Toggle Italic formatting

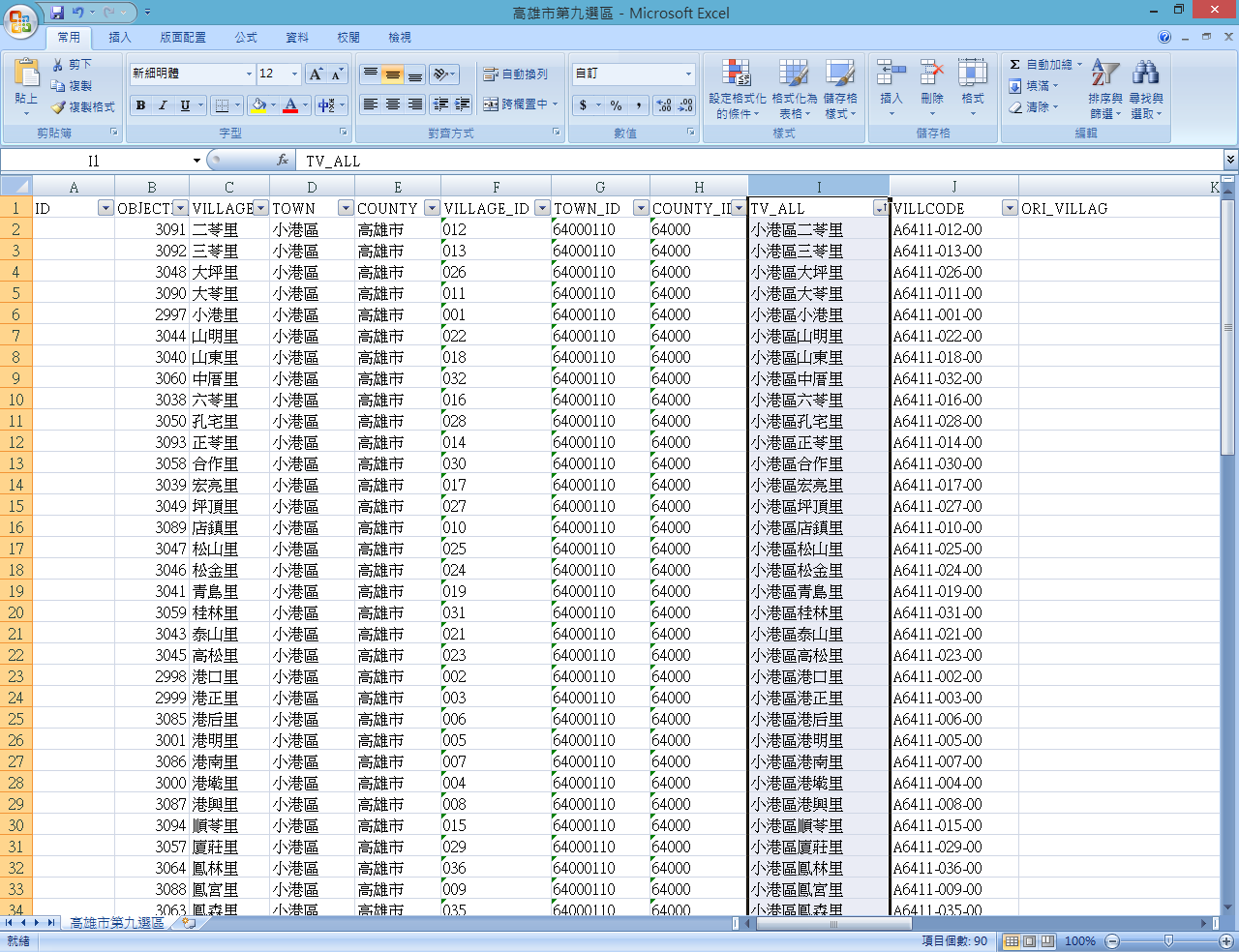click(163, 105)
